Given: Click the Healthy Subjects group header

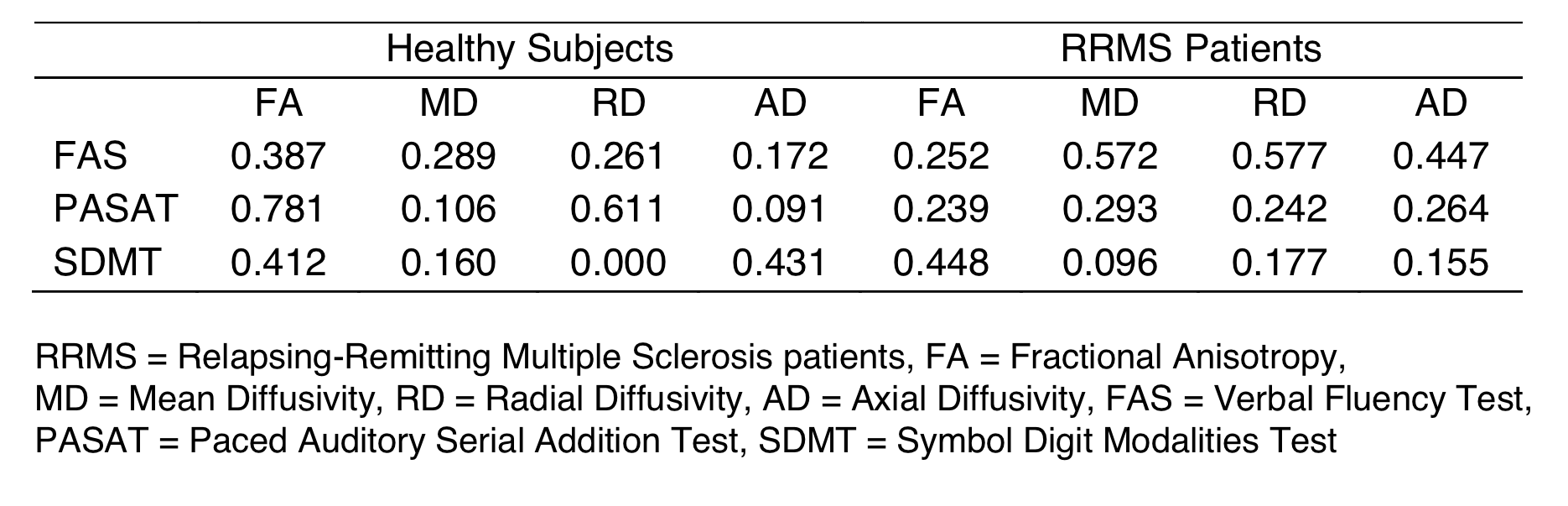Looking at the screenshot, I should coord(529,50).
